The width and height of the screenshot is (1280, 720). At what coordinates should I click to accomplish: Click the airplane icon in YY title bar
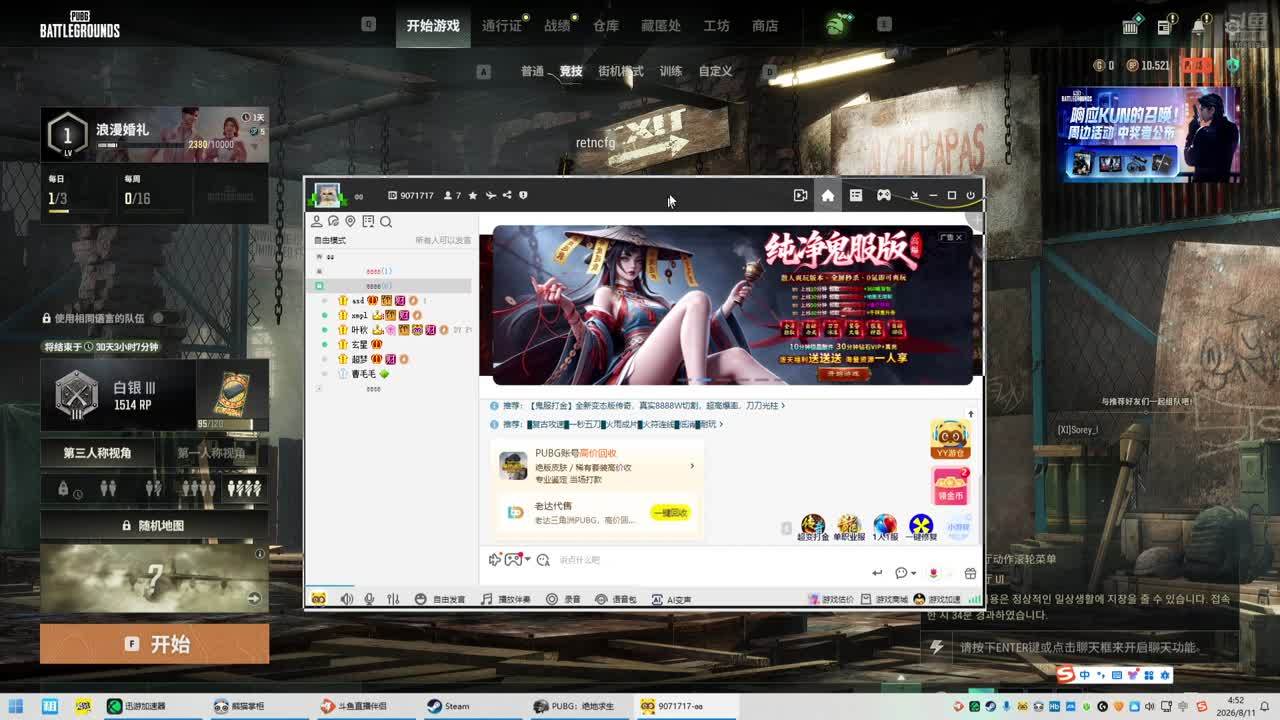(490, 195)
